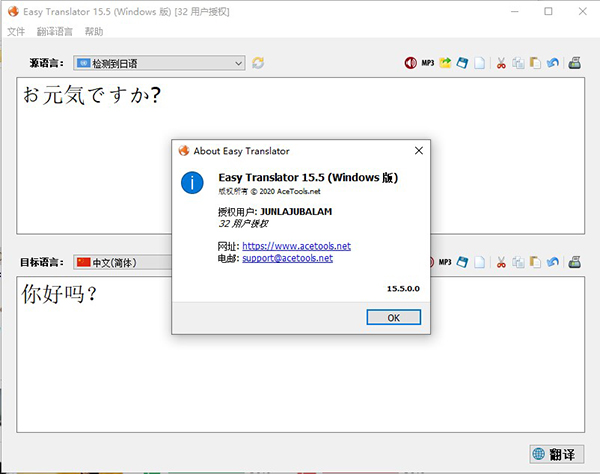
Task: Cut source text with the scissors icon
Action: pyautogui.click(x=501, y=63)
